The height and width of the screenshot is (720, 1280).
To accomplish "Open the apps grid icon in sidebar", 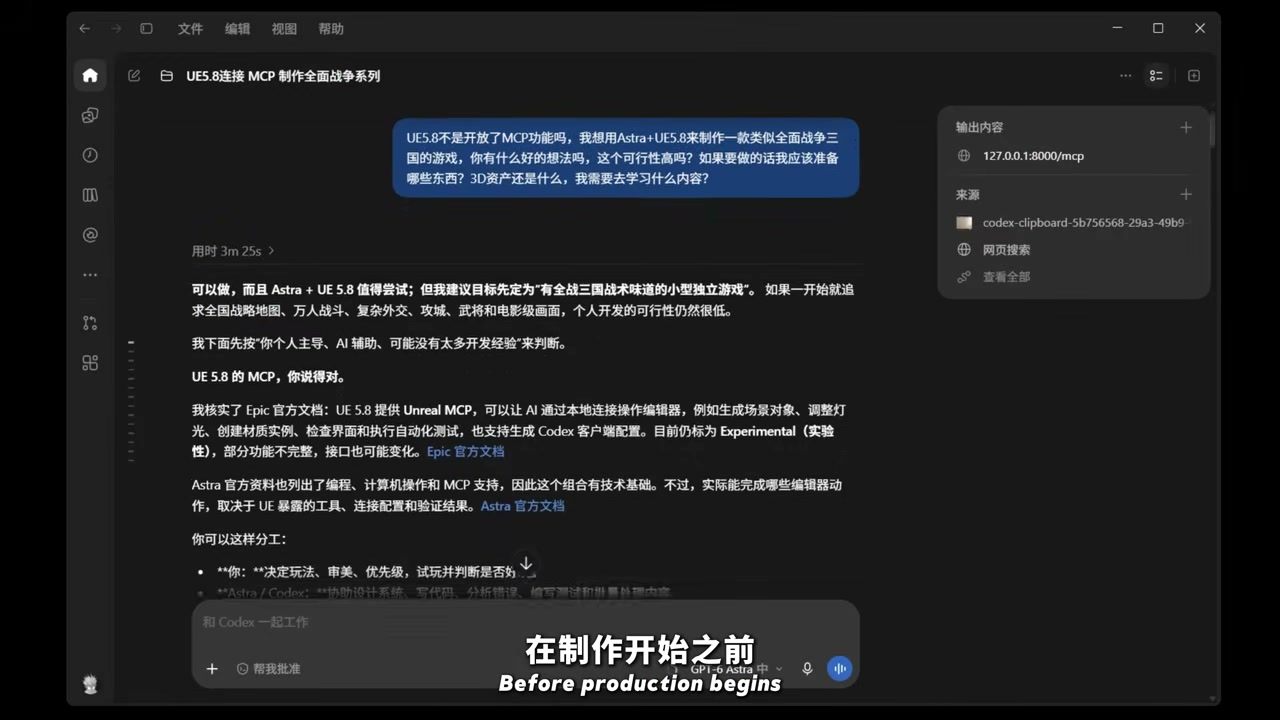I will (x=90, y=363).
